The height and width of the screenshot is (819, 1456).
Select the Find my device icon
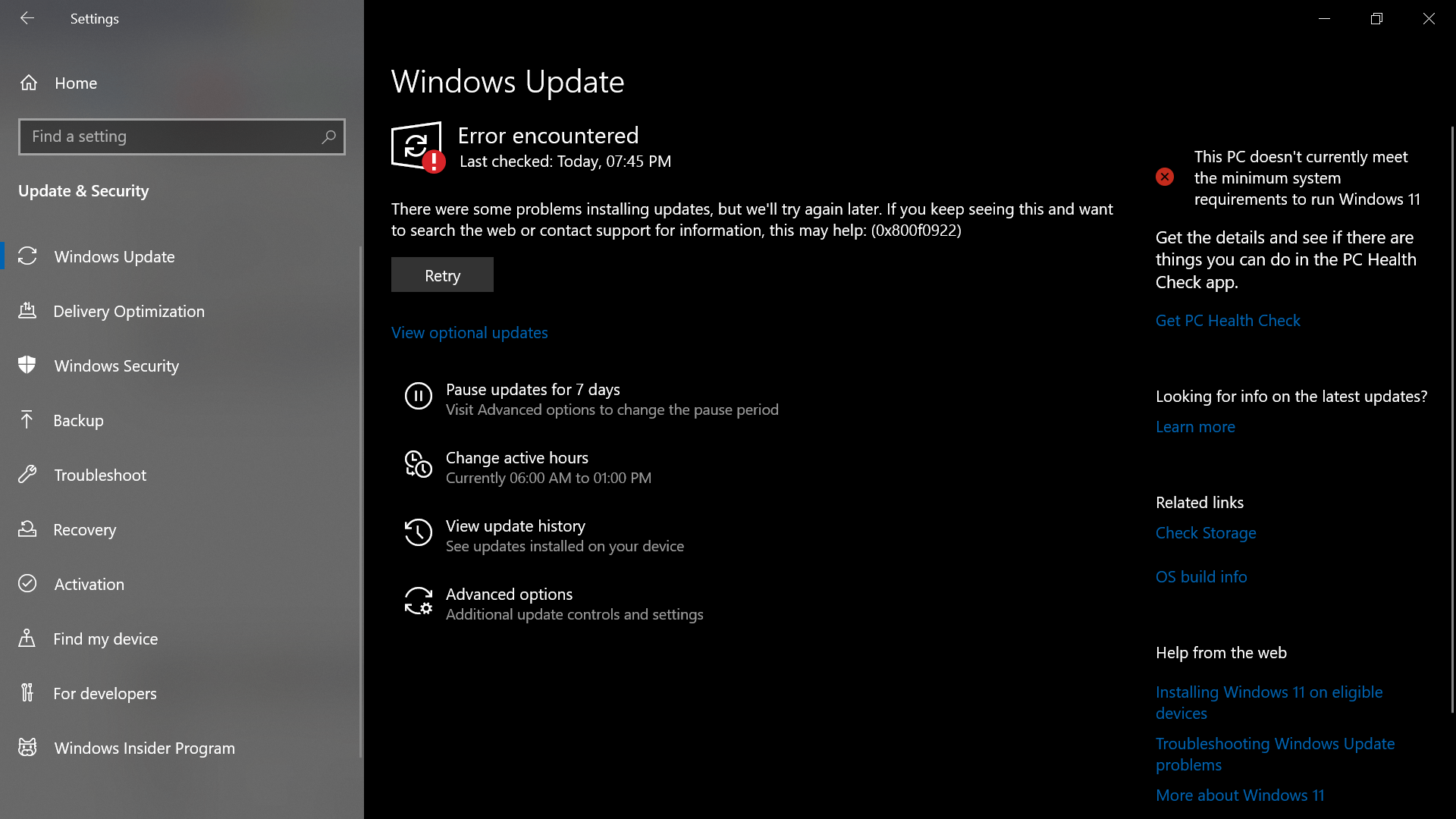coord(27,639)
